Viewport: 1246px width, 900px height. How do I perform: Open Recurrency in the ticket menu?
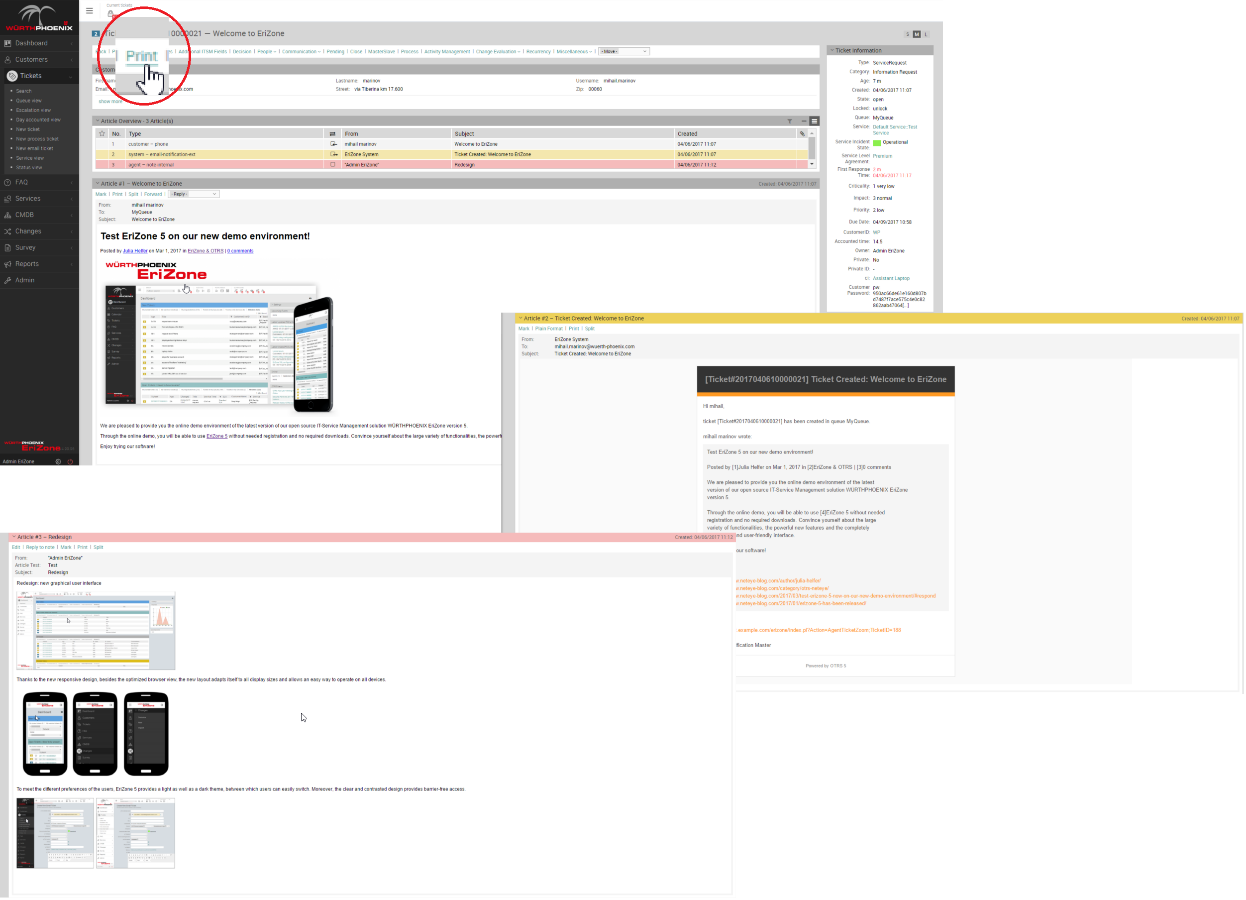(538, 51)
